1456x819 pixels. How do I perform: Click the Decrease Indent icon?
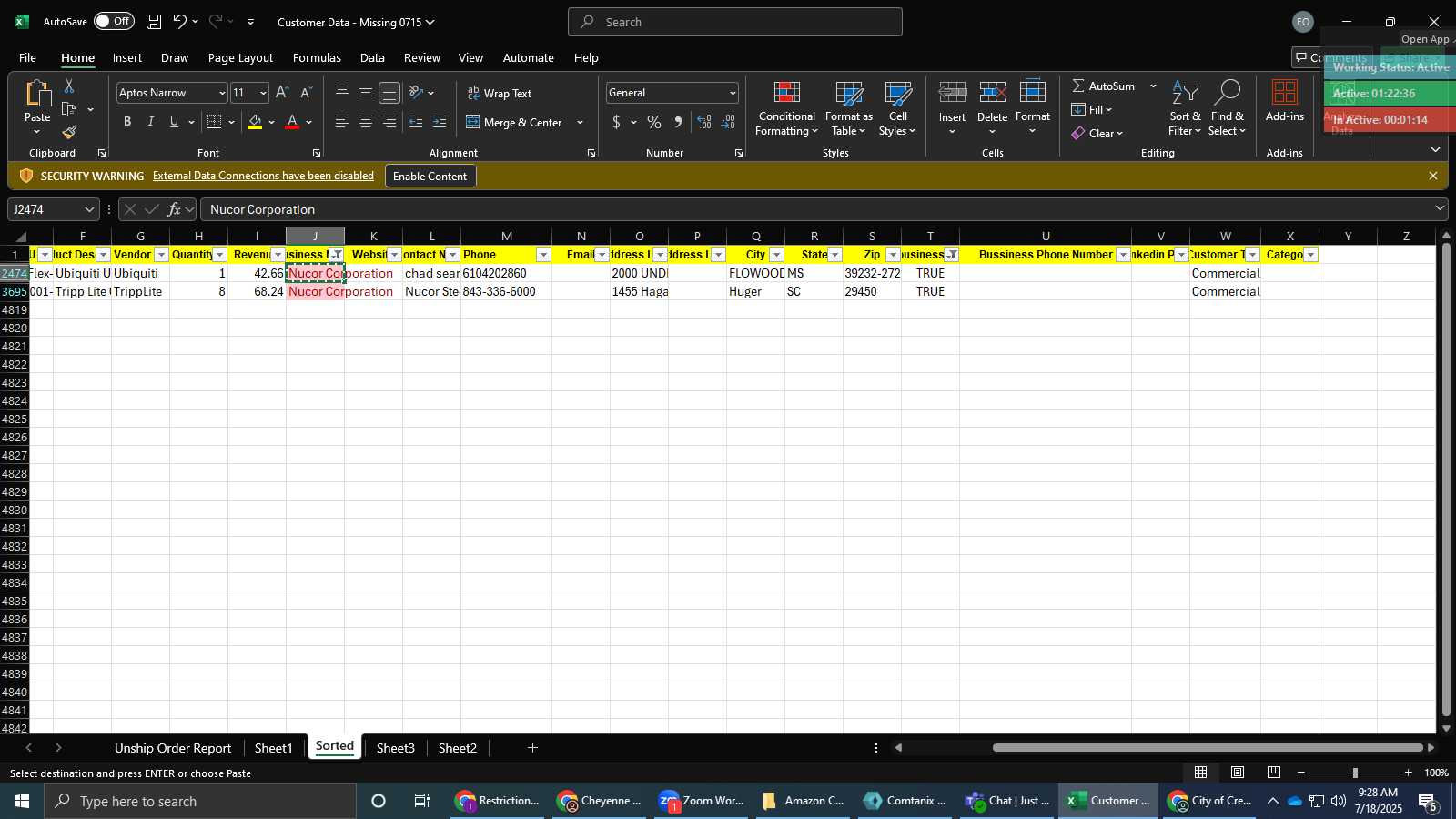(x=416, y=122)
